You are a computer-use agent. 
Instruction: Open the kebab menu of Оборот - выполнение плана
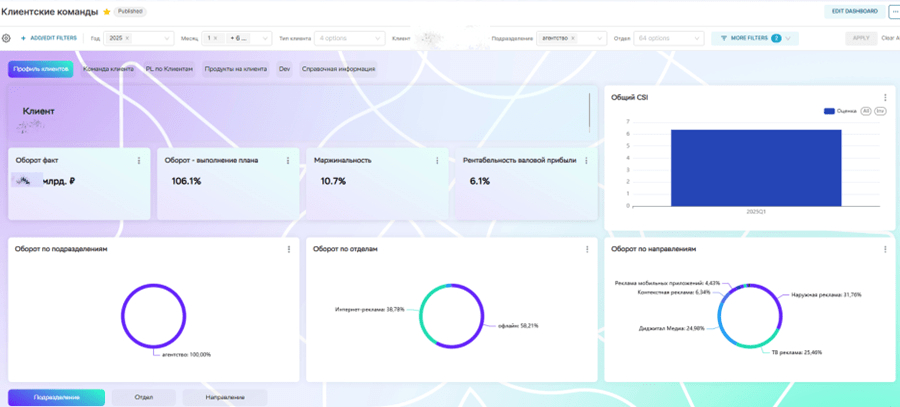[288, 161]
